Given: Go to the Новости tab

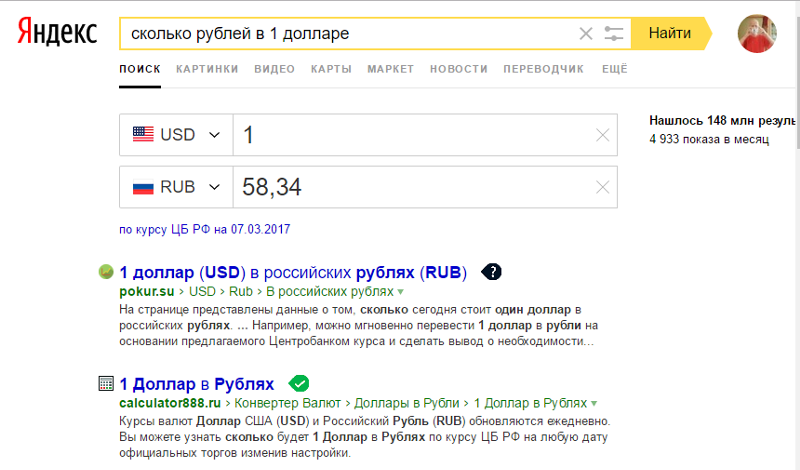Looking at the screenshot, I should [x=459, y=69].
